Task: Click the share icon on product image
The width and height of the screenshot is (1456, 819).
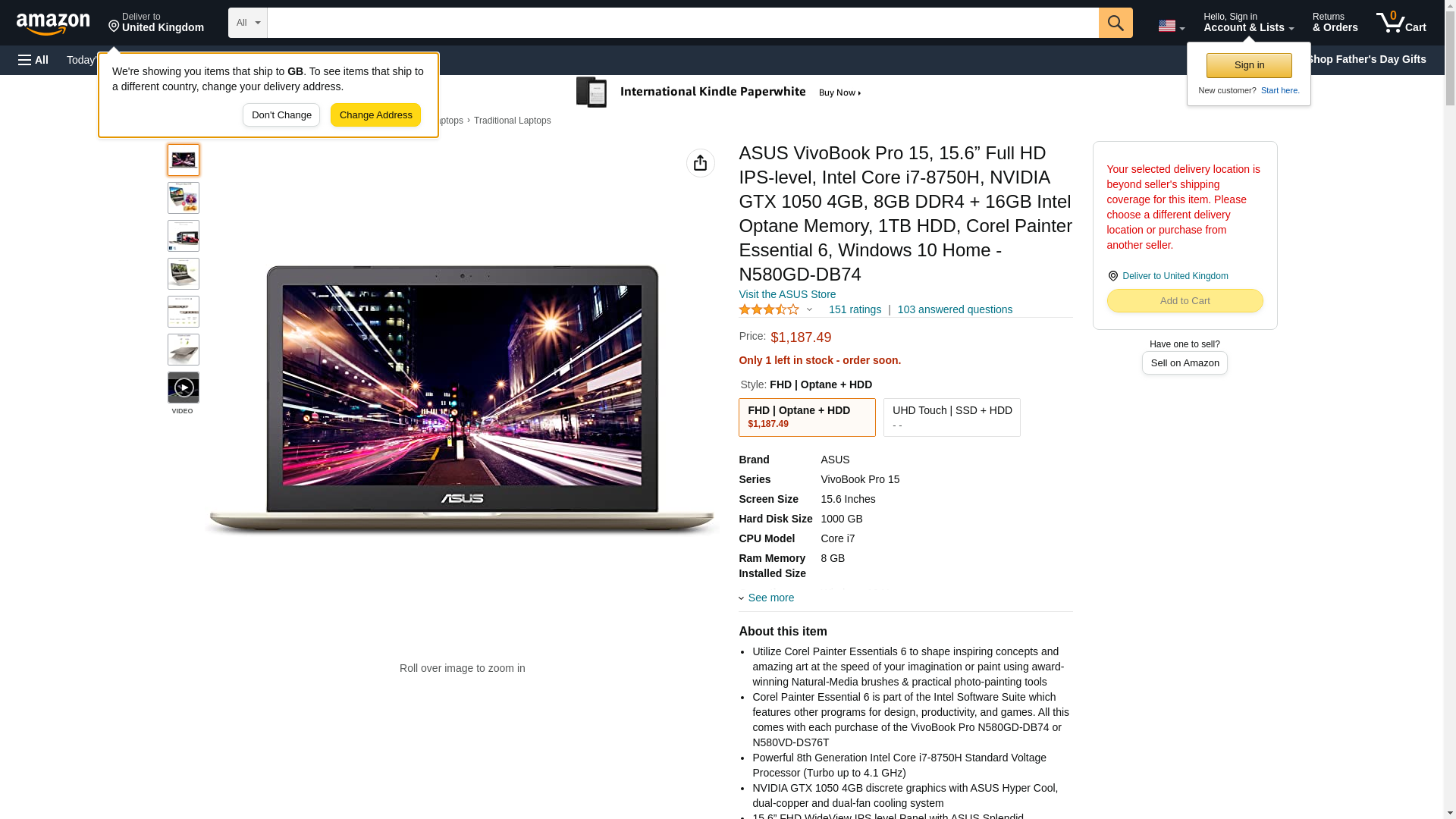Action: [700, 163]
